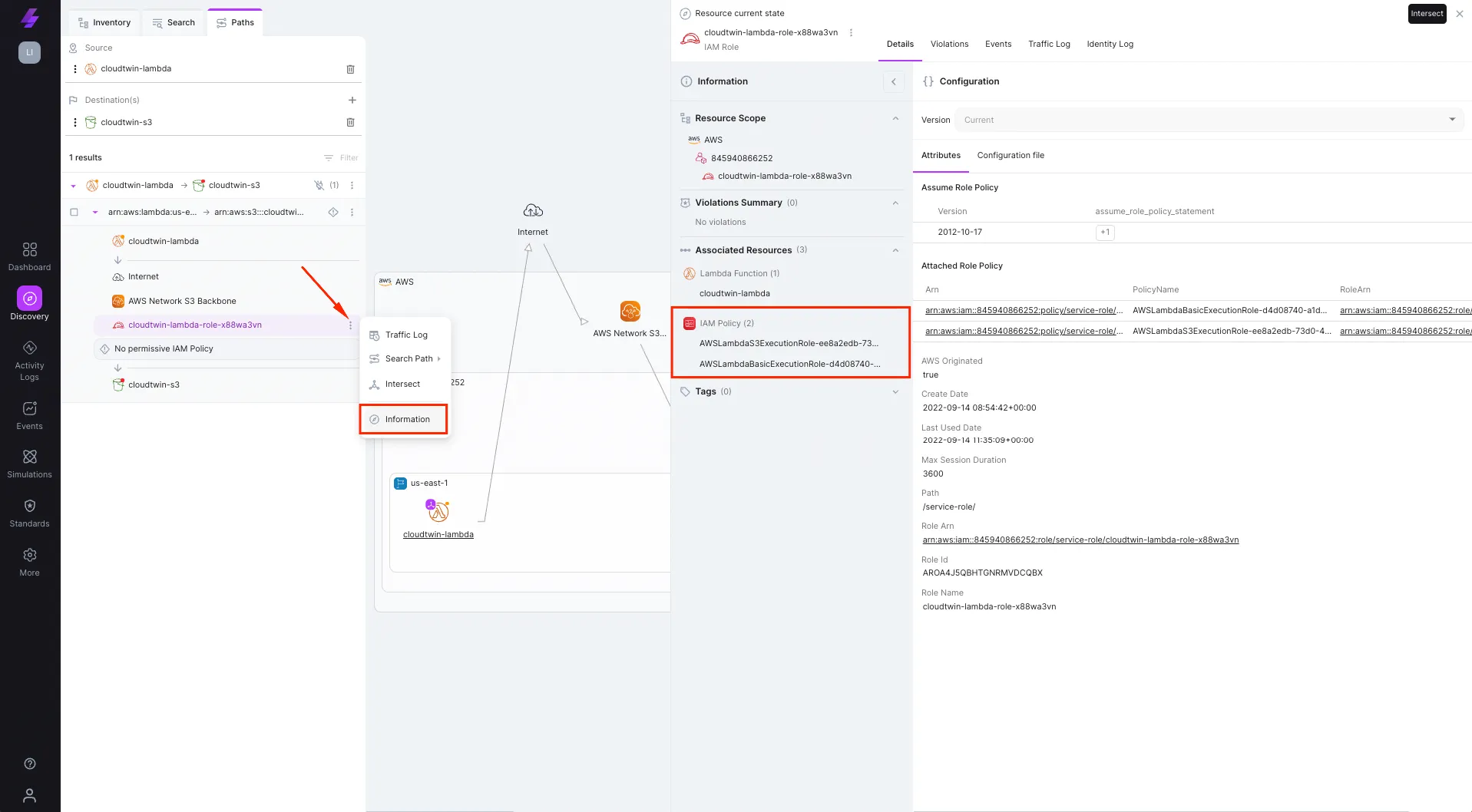This screenshot has height=812, width=1472.
Task: Switch to the Paths tab
Action: pyautogui.click(x=235, y=22)
